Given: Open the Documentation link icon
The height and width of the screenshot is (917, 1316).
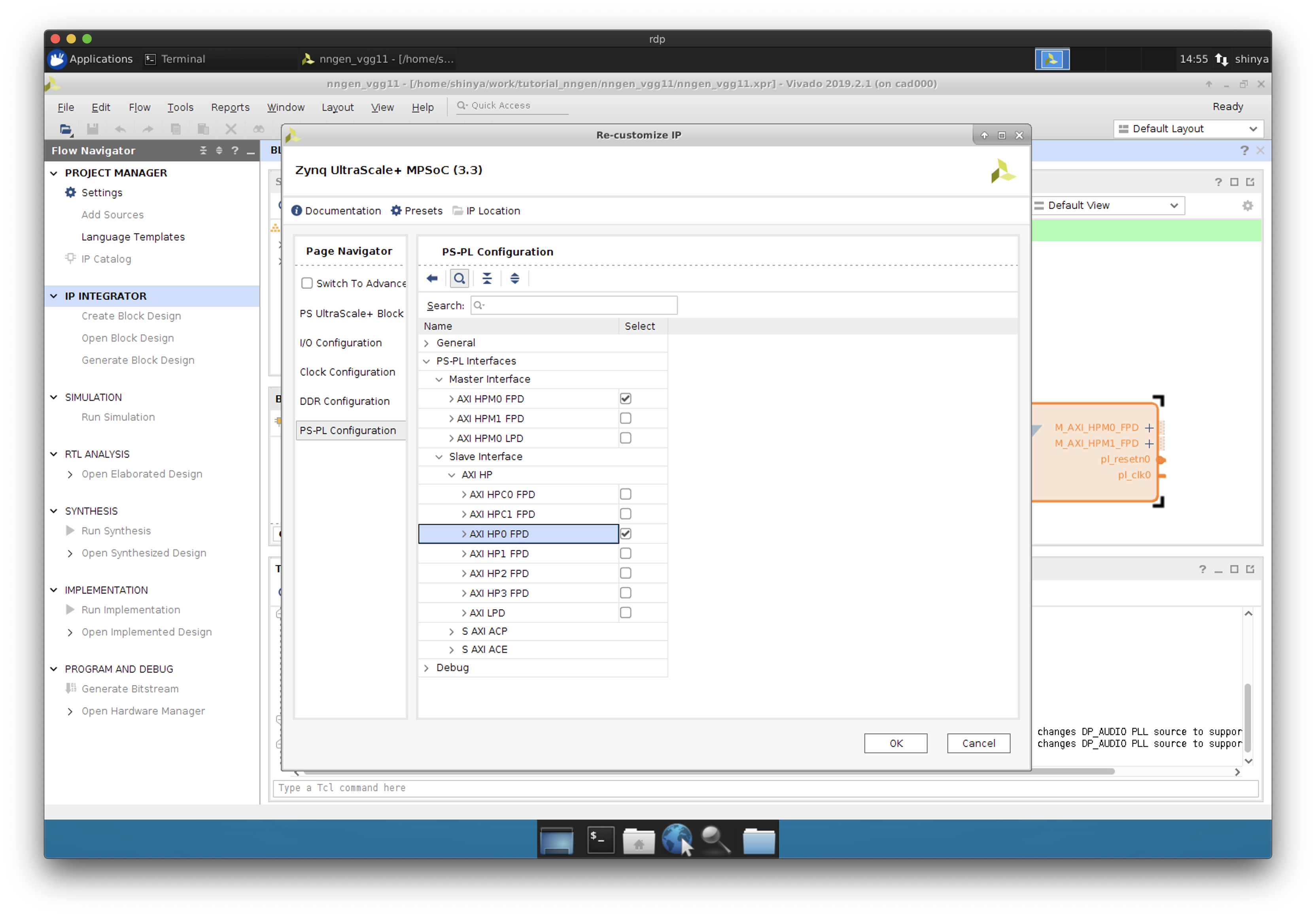Looking at the screenshot, I should pyautogui.click(x=296, y=211).
